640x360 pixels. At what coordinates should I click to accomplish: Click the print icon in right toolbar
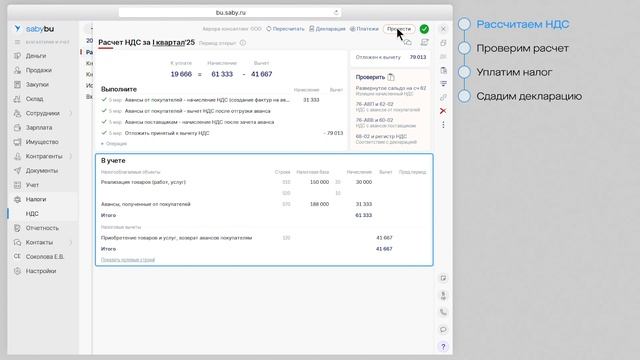[443, 56]
